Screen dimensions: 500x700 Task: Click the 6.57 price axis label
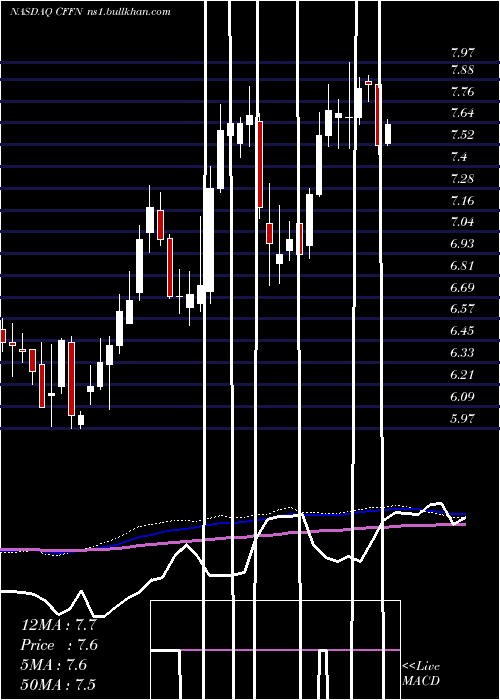tap(462, 309)
